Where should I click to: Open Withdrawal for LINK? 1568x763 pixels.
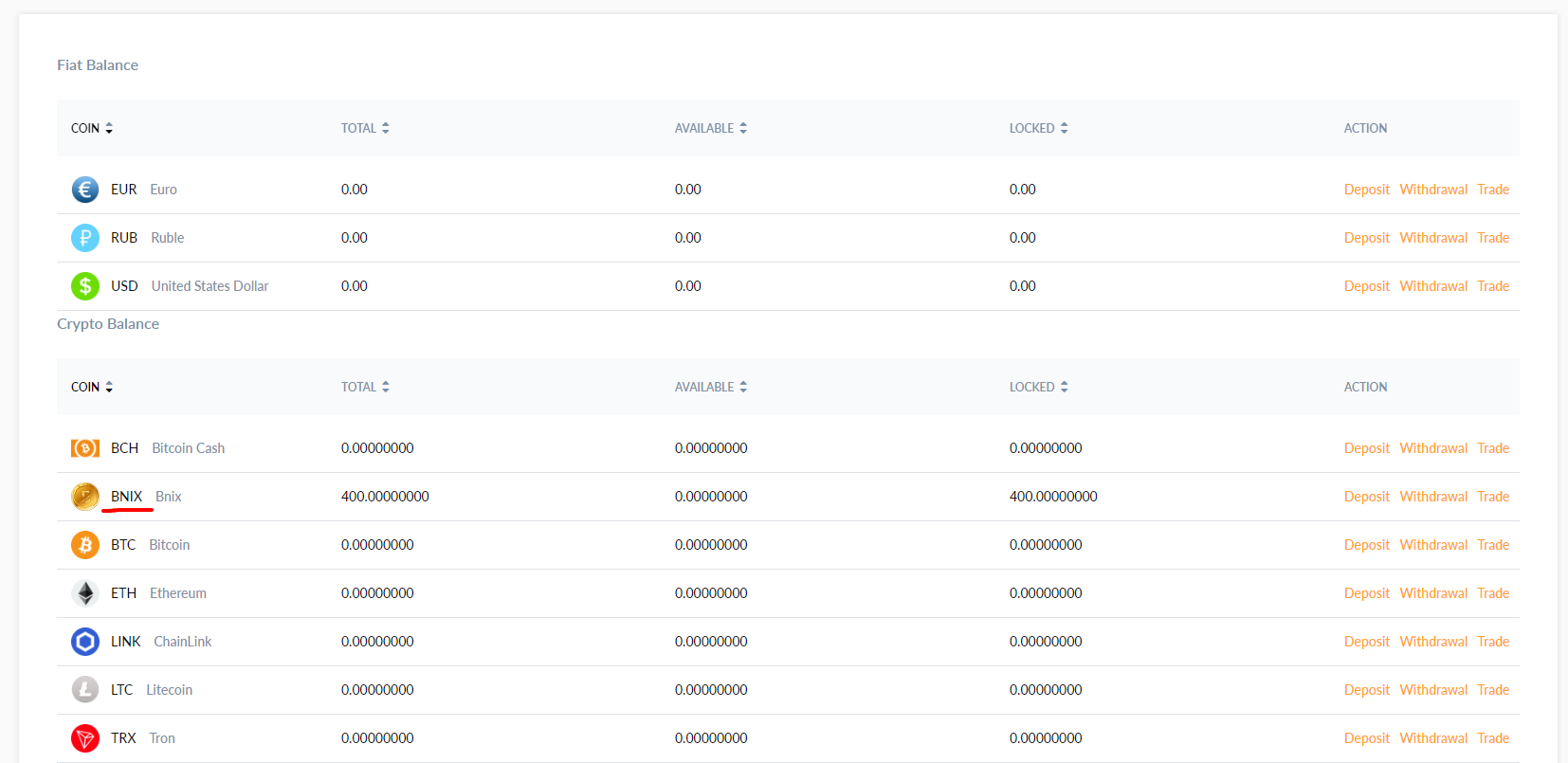click(x=1433, y=642)
